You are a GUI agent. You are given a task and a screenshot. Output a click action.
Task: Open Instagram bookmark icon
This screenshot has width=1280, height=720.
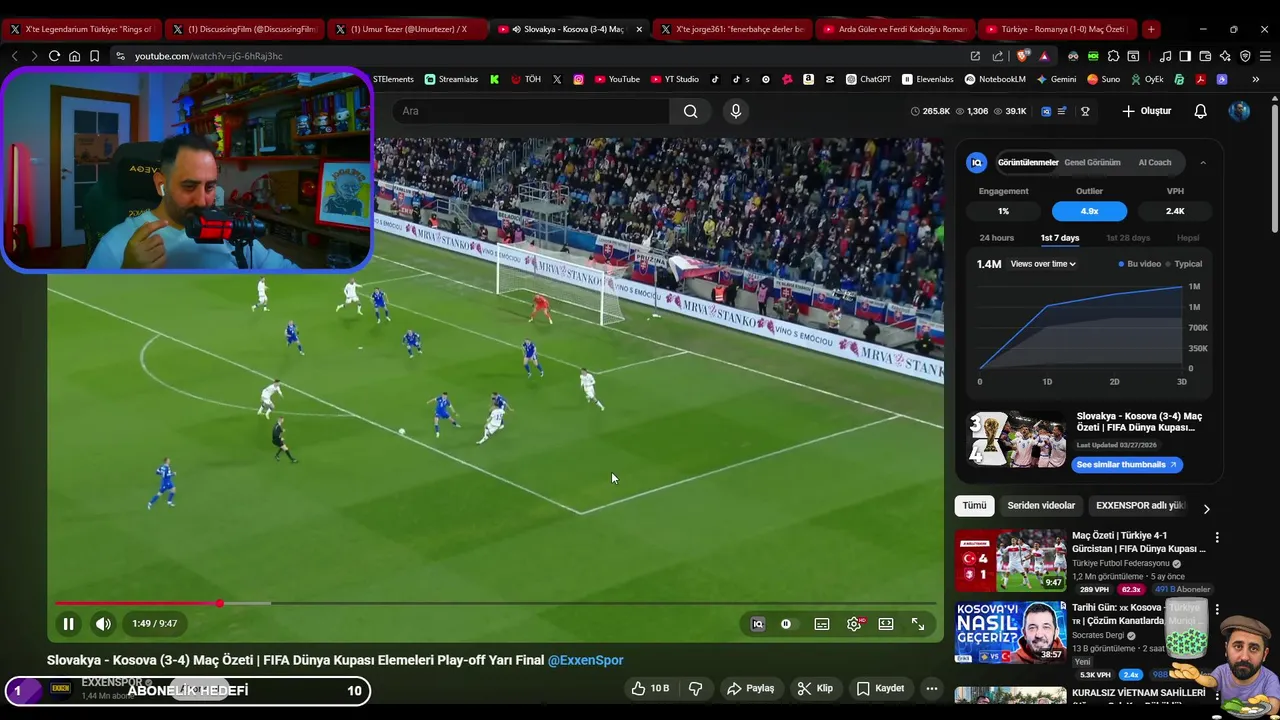pos(578,79)
